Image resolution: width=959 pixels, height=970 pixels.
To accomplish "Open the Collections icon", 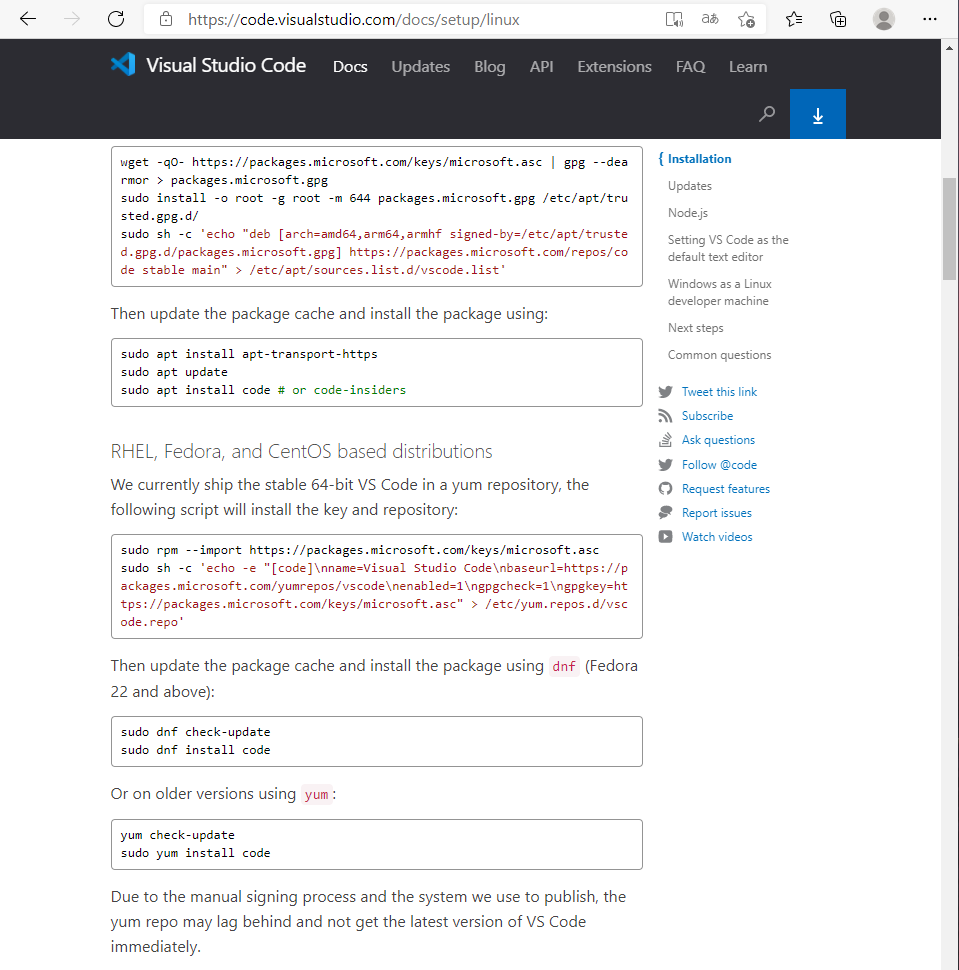I will 838,19.
